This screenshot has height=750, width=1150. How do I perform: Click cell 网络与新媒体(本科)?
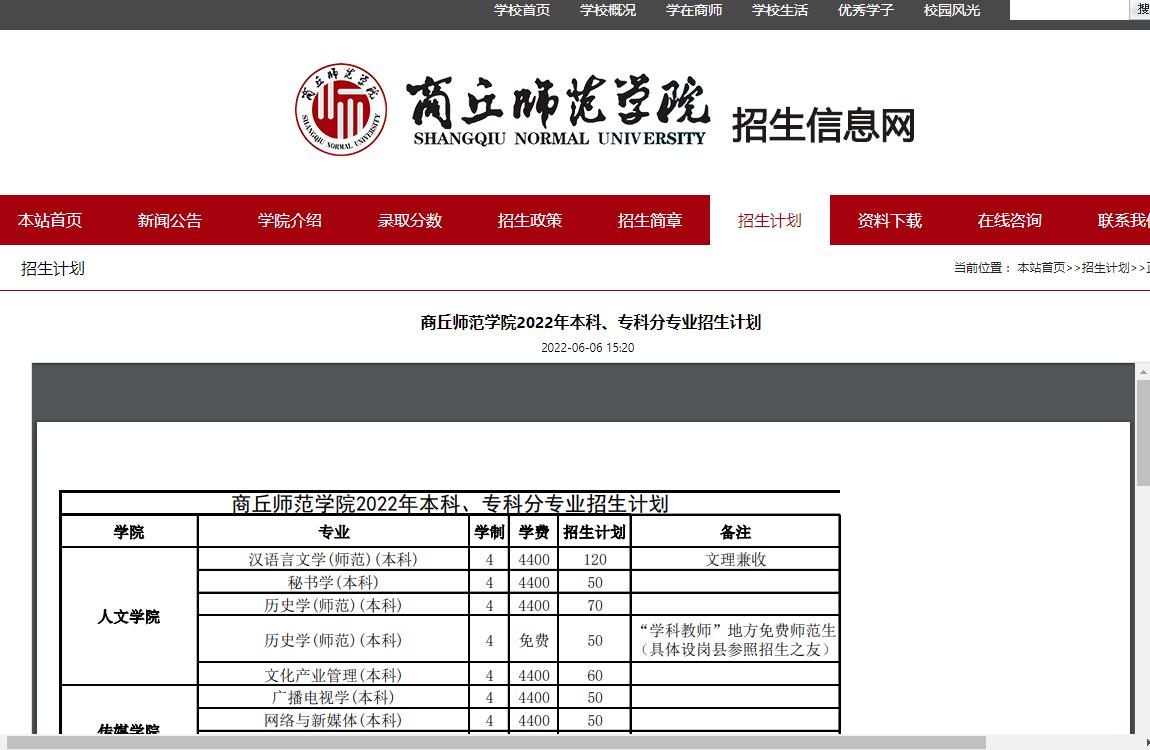333,720
